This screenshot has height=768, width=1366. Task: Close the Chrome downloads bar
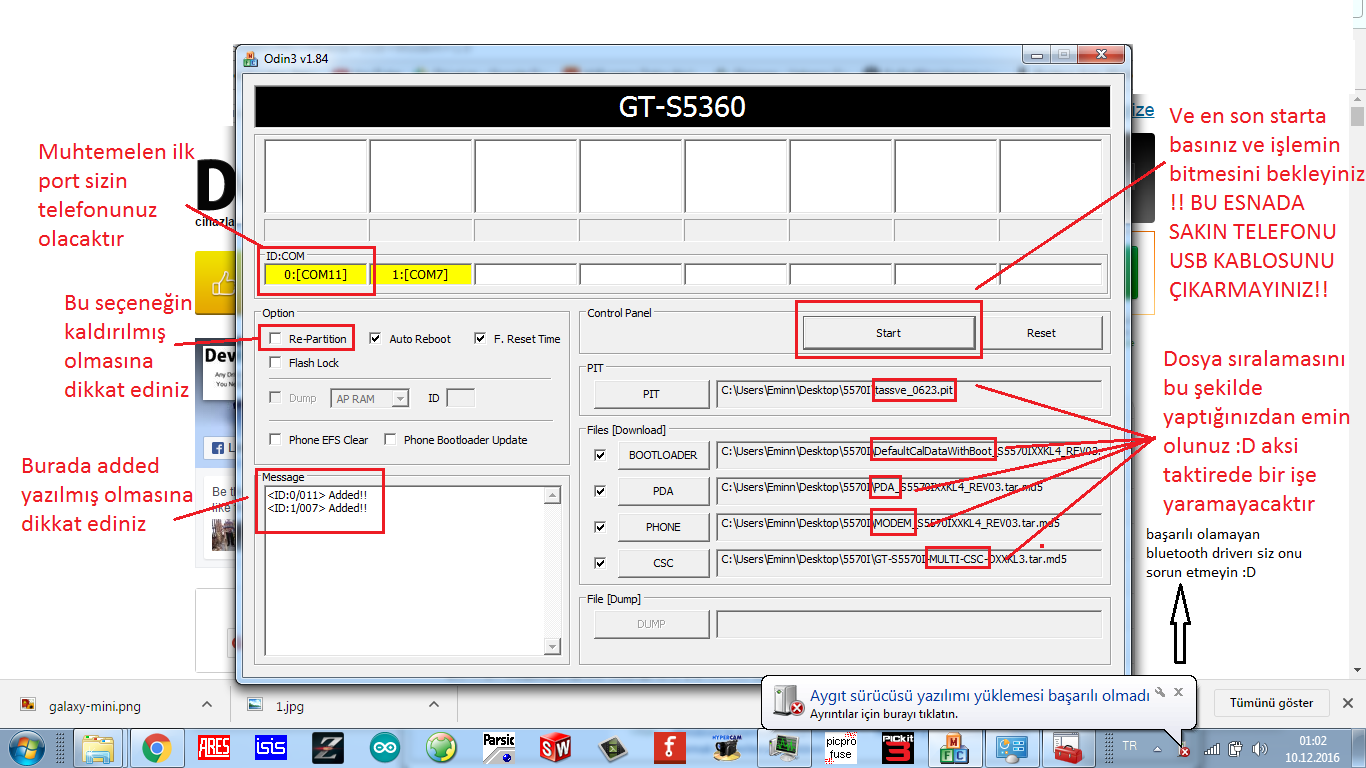(x=1347, y=703)
